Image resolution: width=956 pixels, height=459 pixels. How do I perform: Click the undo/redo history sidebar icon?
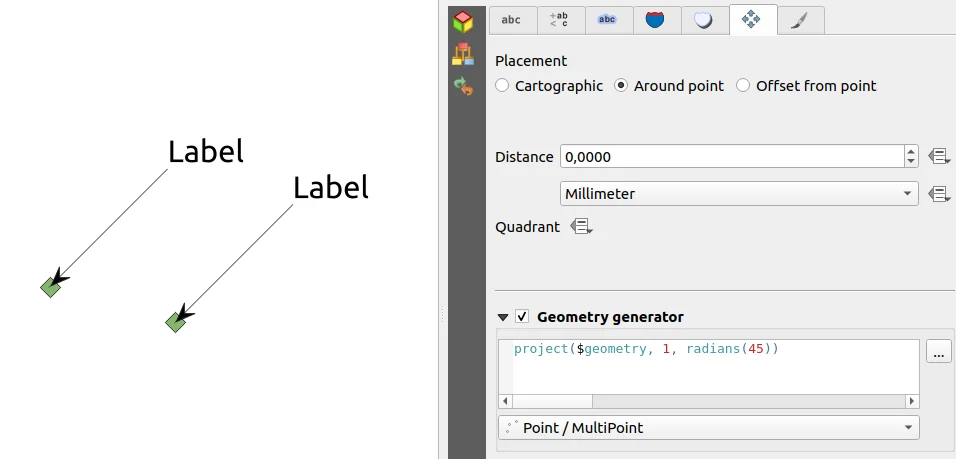pos(462,86)
